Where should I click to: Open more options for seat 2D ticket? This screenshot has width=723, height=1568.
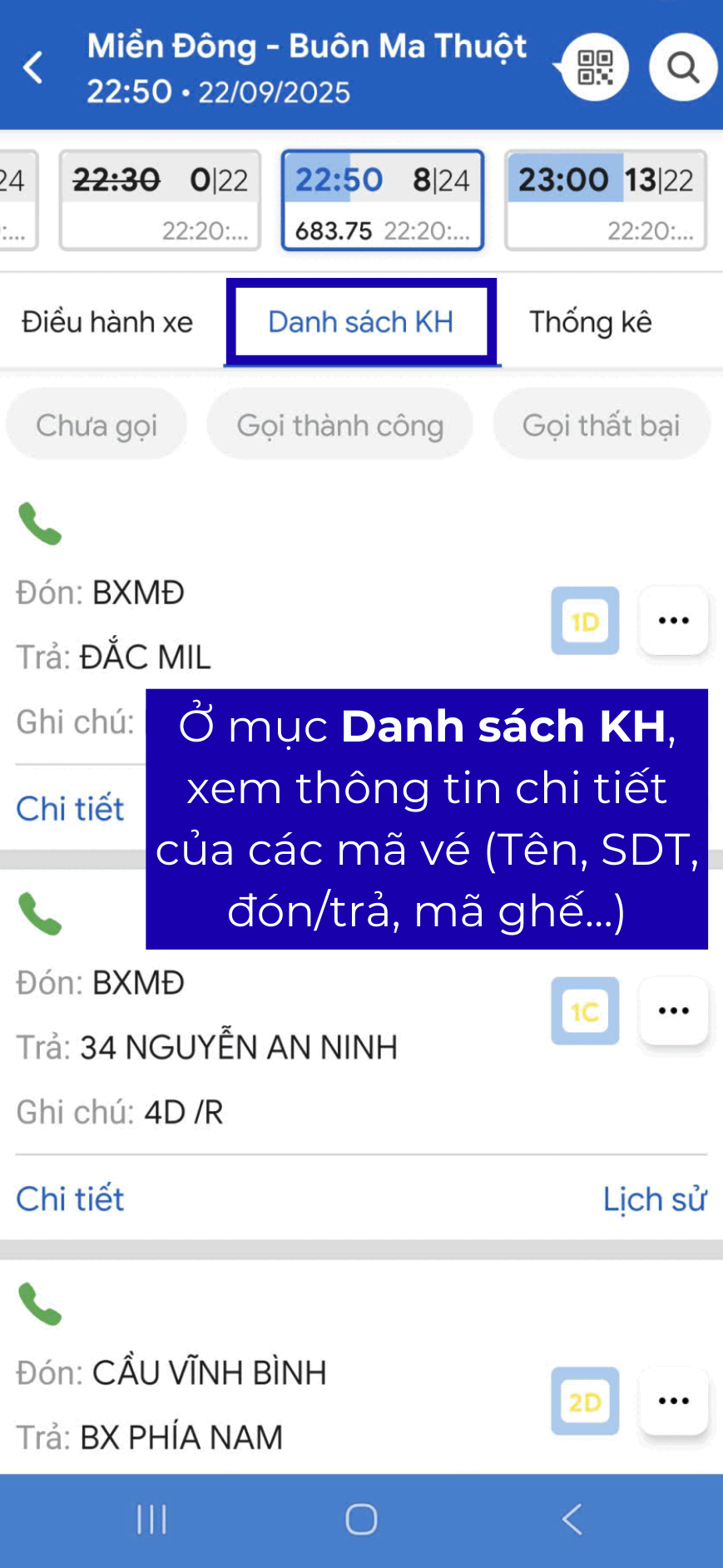673,1402
